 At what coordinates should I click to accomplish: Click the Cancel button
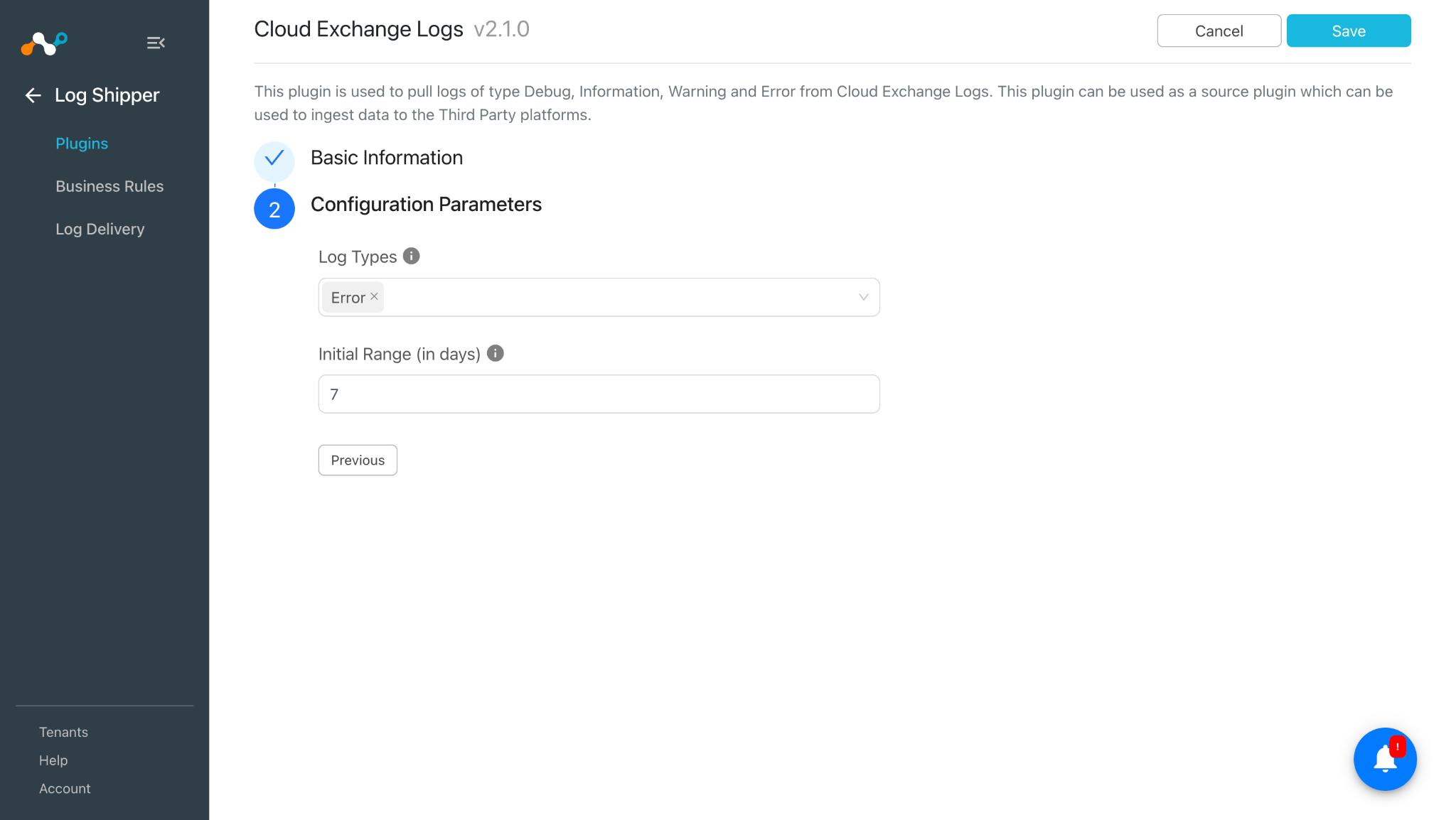1219,31
